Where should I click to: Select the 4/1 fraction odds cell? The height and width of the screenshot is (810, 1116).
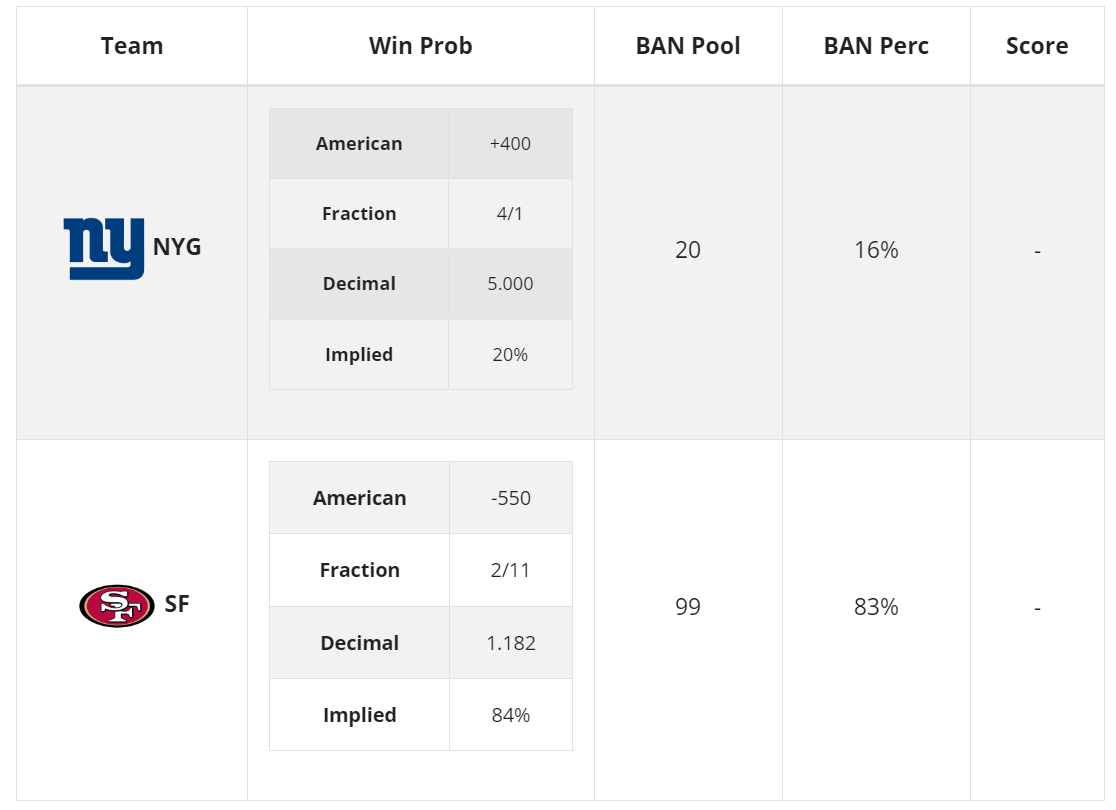(510, 214)
